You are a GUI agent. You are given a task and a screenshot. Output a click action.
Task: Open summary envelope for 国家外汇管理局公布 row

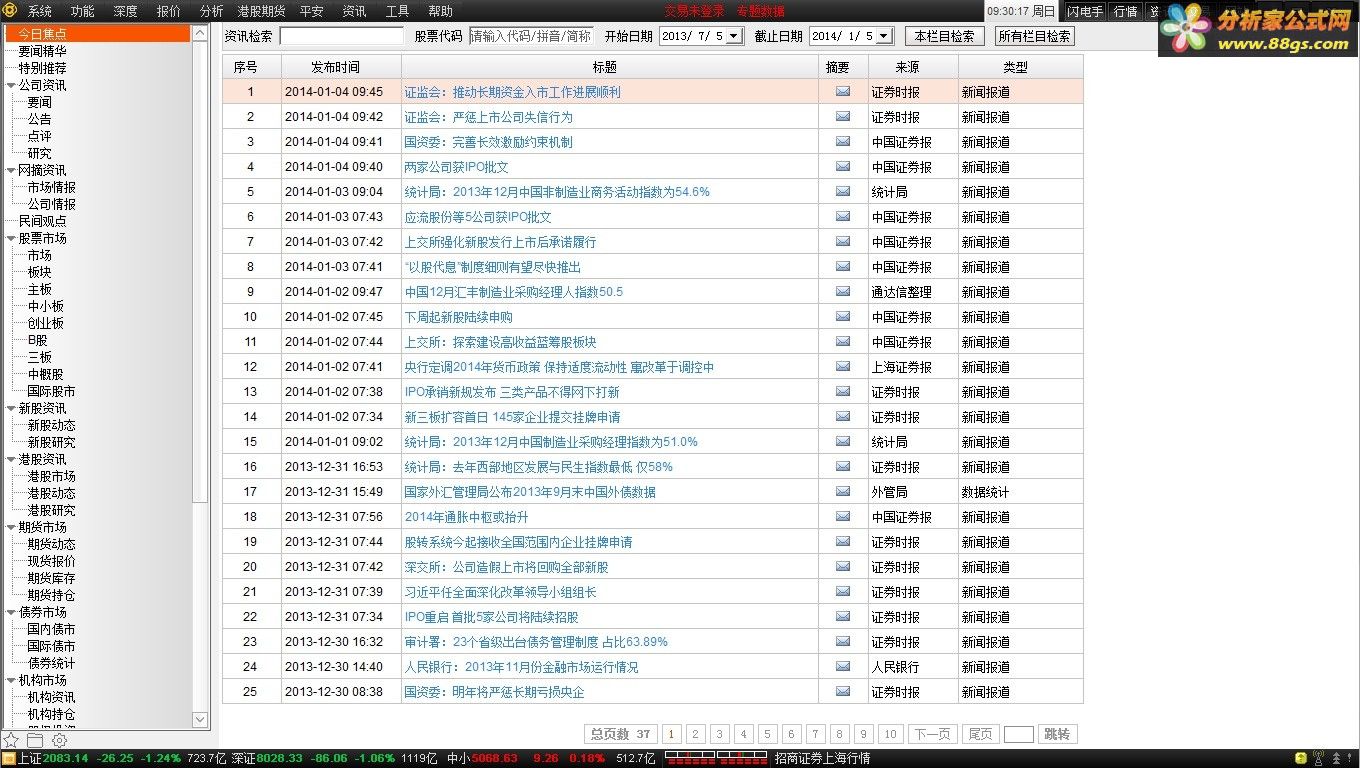pos(843,491)
